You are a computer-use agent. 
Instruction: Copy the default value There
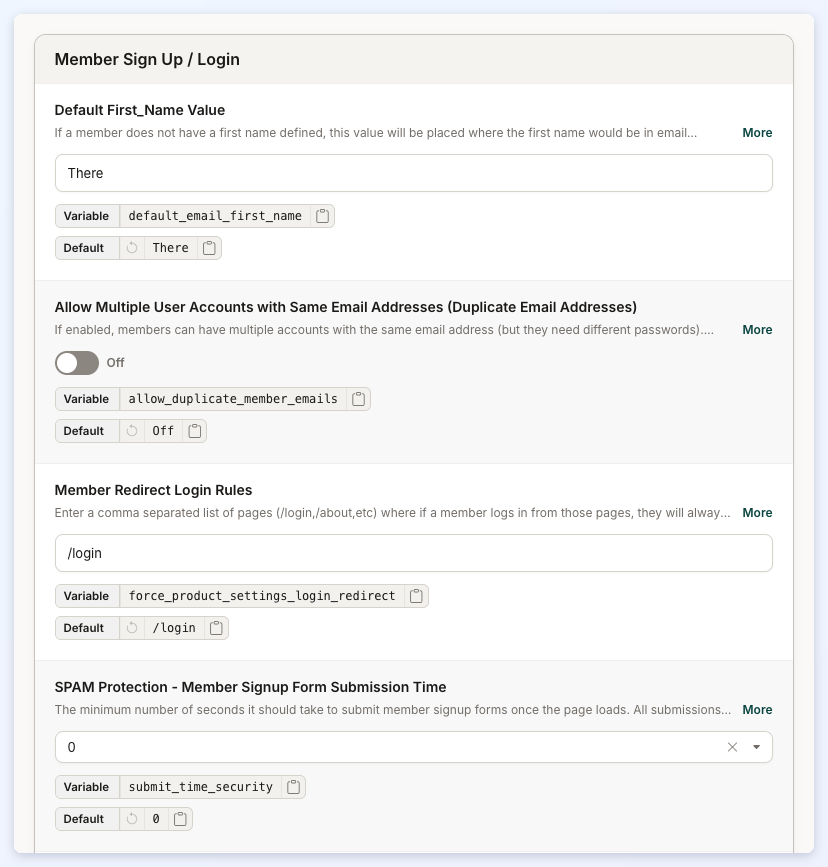[209, 248]
